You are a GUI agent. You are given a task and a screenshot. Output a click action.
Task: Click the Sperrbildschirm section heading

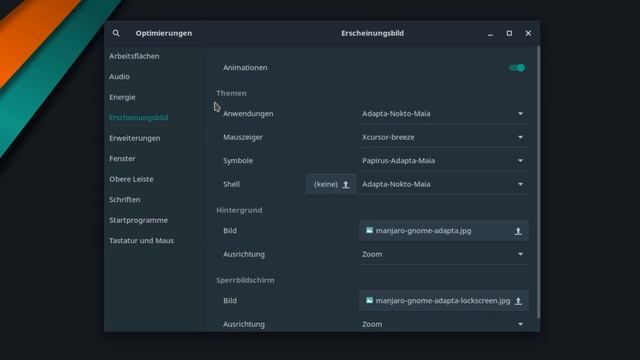[x=245, y=280]
